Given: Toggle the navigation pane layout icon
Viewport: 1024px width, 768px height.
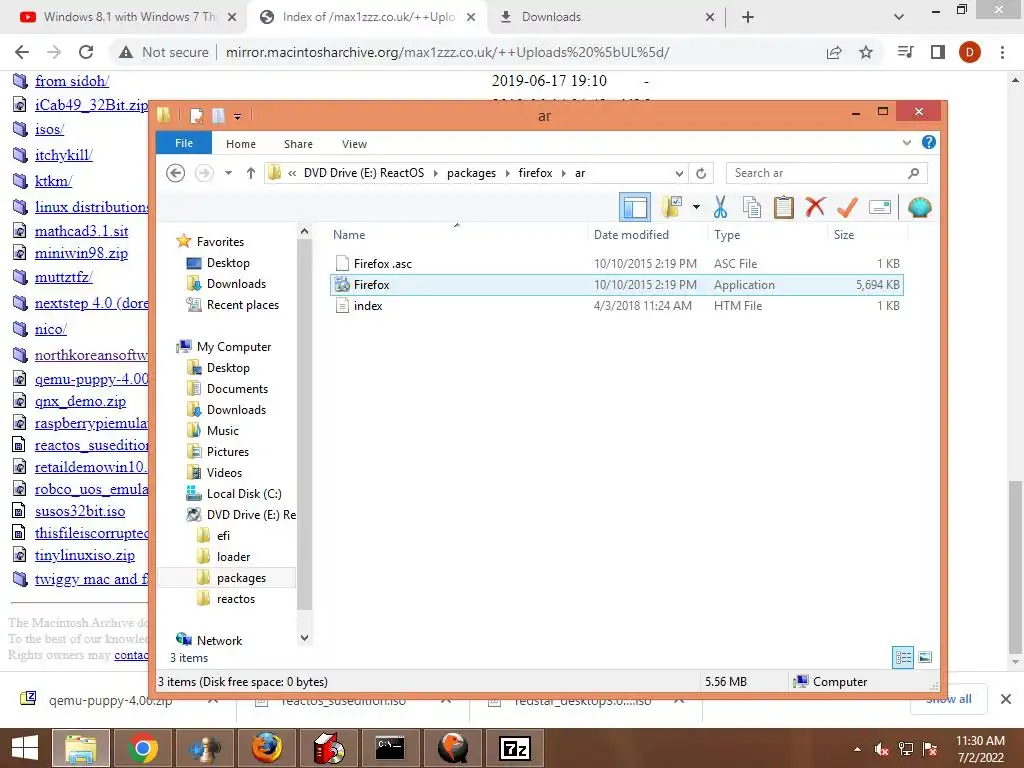Looking at the screenshot, I should [x=635, y=208].
